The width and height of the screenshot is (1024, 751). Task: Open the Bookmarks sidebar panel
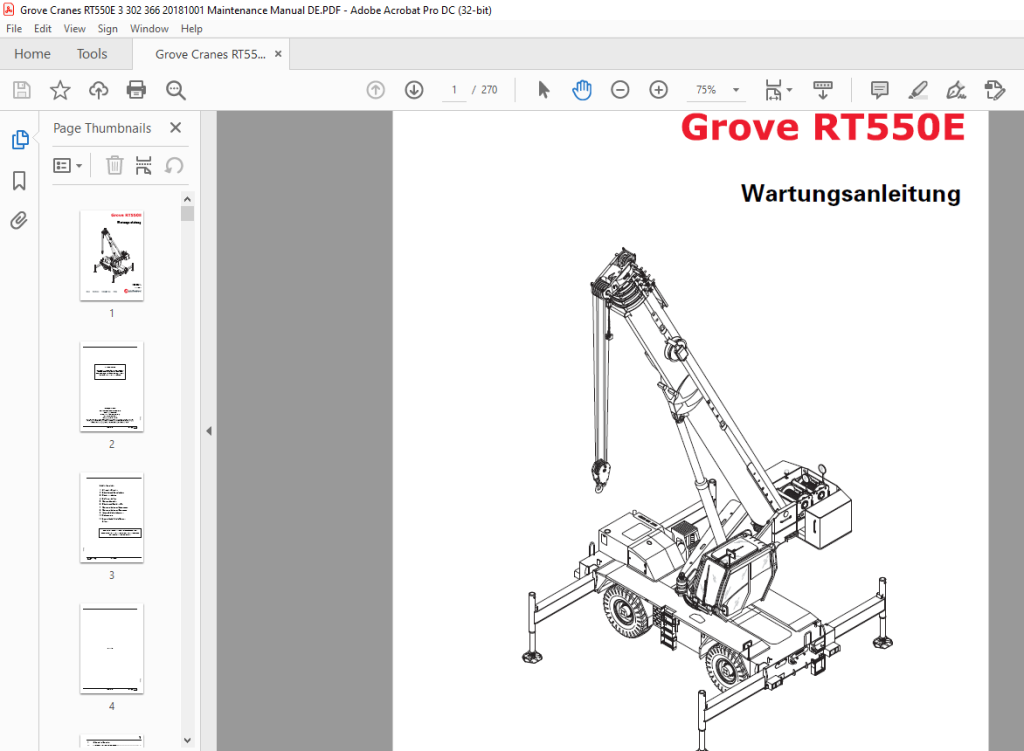point(19,180)
